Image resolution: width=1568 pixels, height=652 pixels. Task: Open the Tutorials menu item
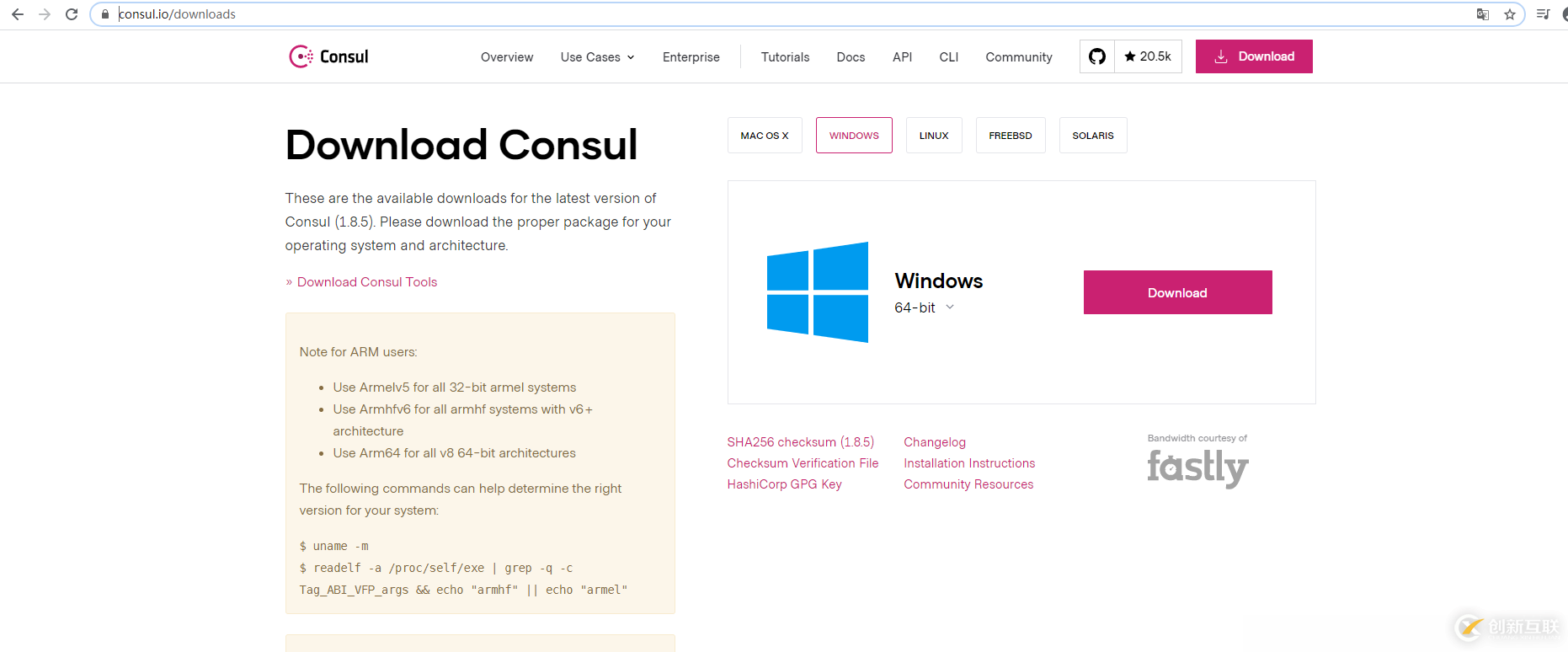point(785,57)
